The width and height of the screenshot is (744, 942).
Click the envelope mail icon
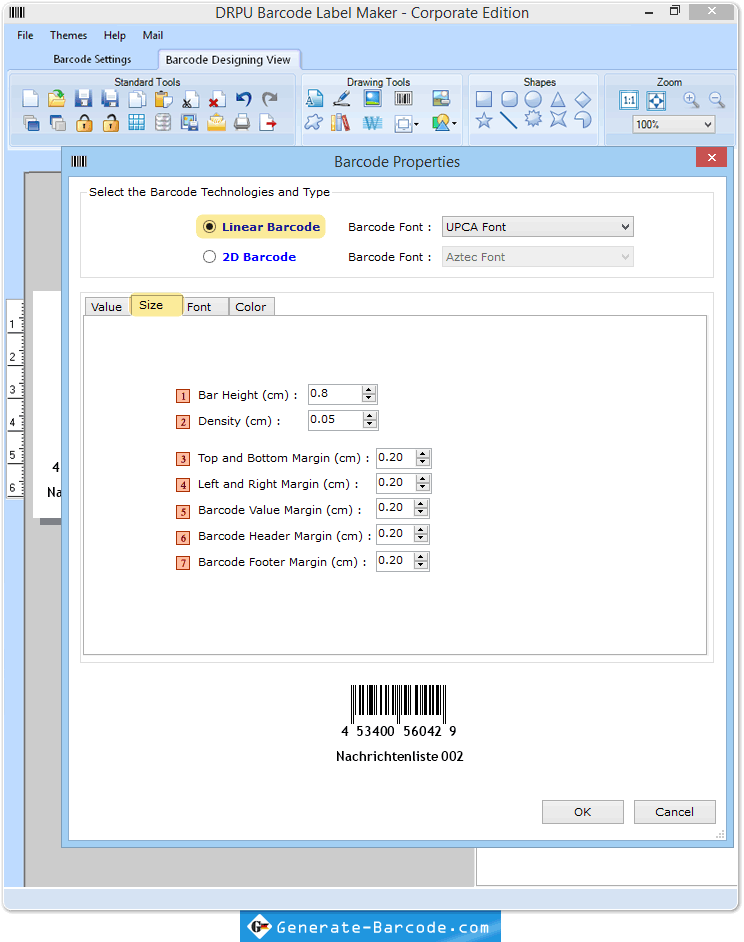coord(216,123)
